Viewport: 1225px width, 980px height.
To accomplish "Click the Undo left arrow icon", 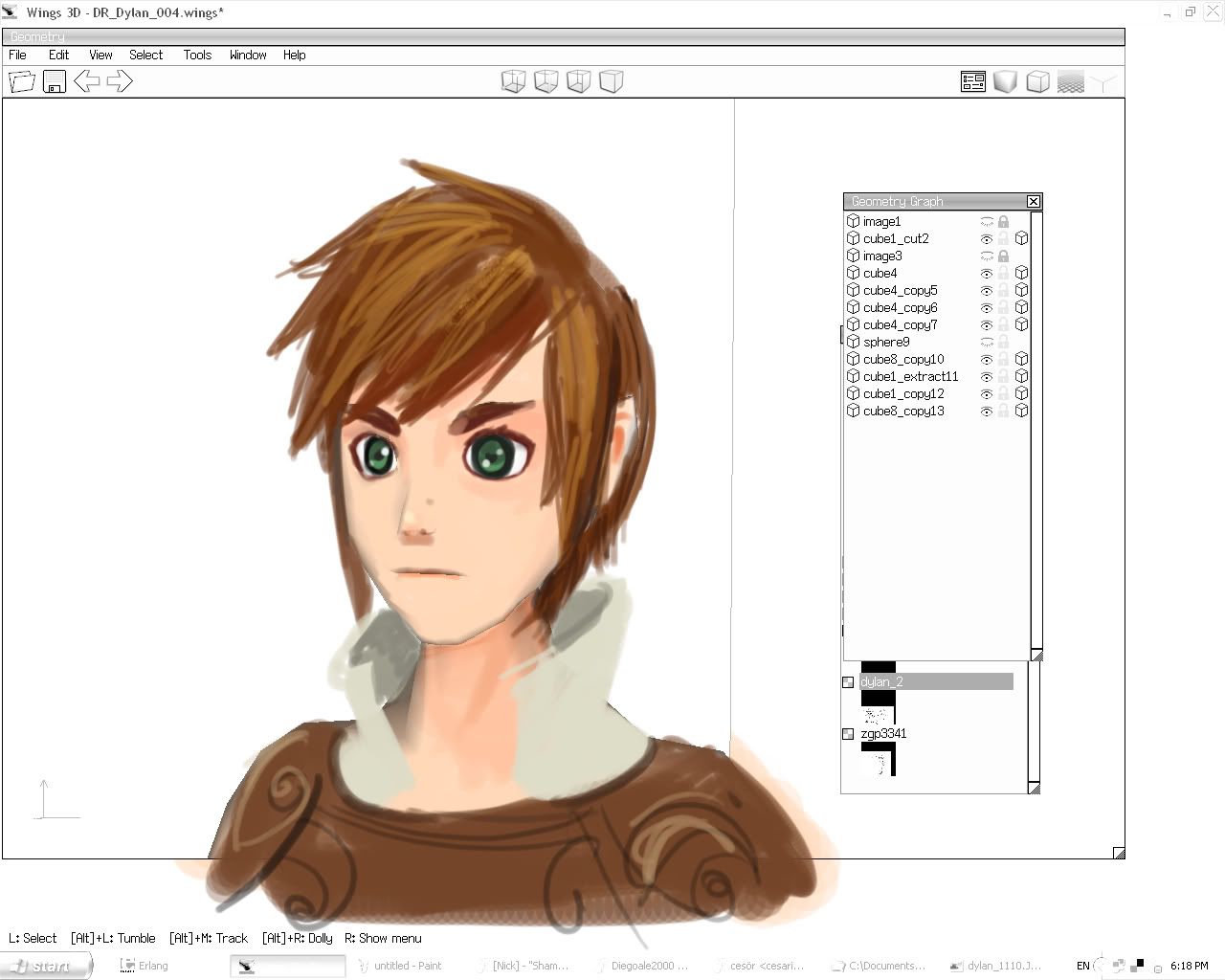I will 87,80.
